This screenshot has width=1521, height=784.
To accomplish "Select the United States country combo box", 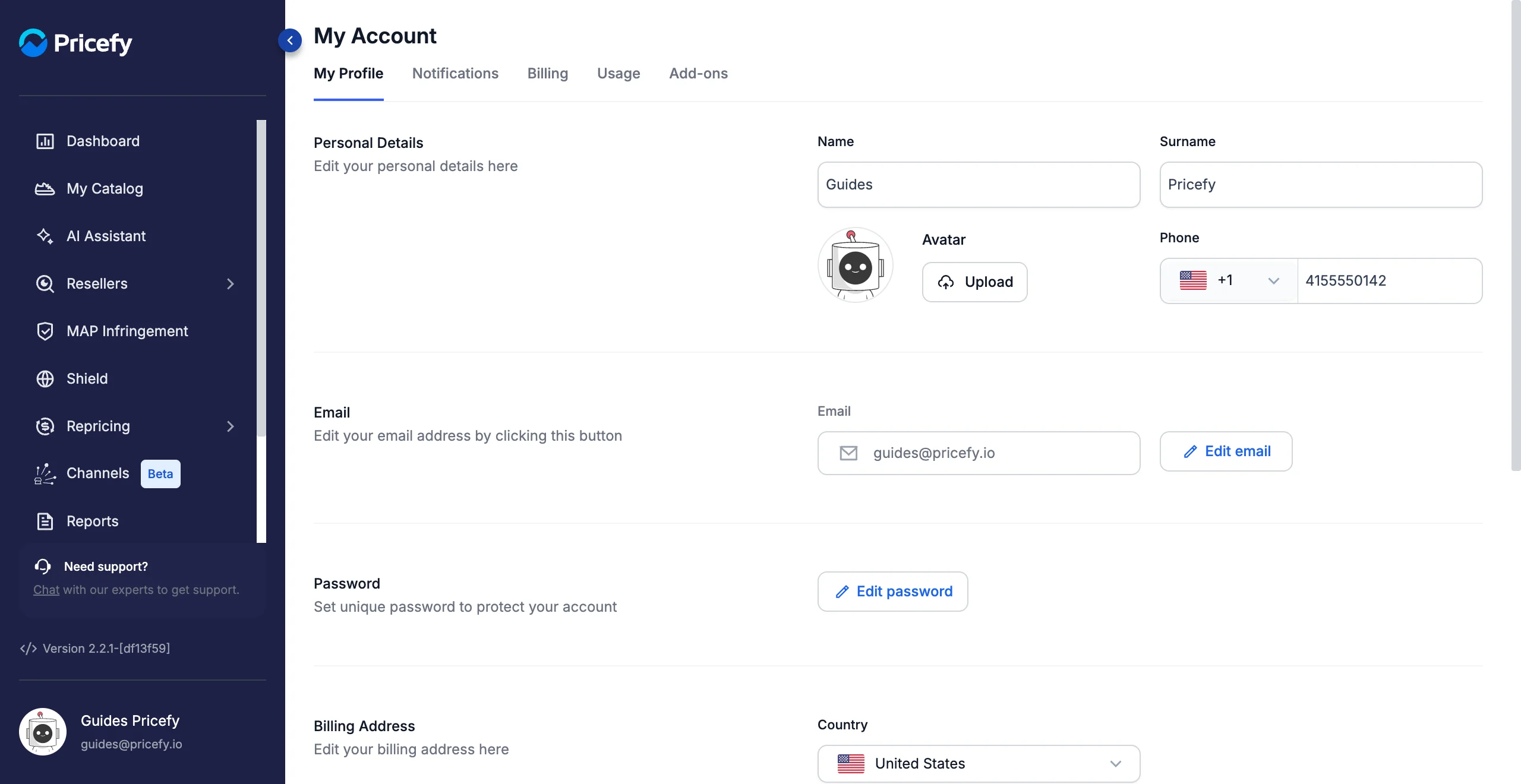I will tap(979, 764).
